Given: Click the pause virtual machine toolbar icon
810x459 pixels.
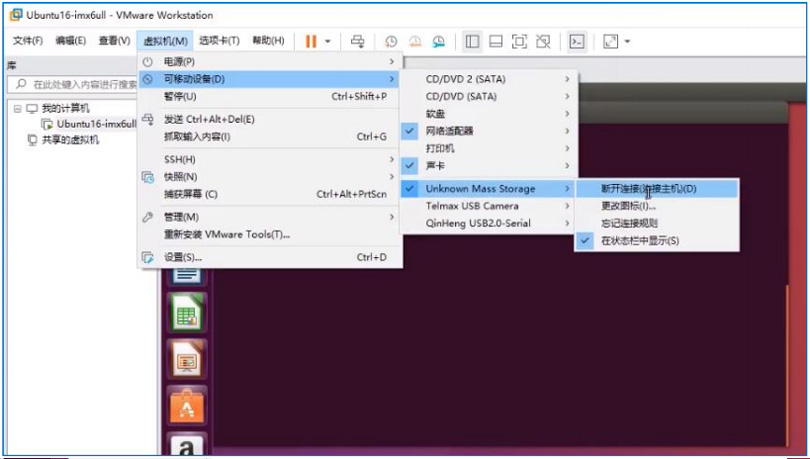Looking at the screenshot, I should point(310,41).
